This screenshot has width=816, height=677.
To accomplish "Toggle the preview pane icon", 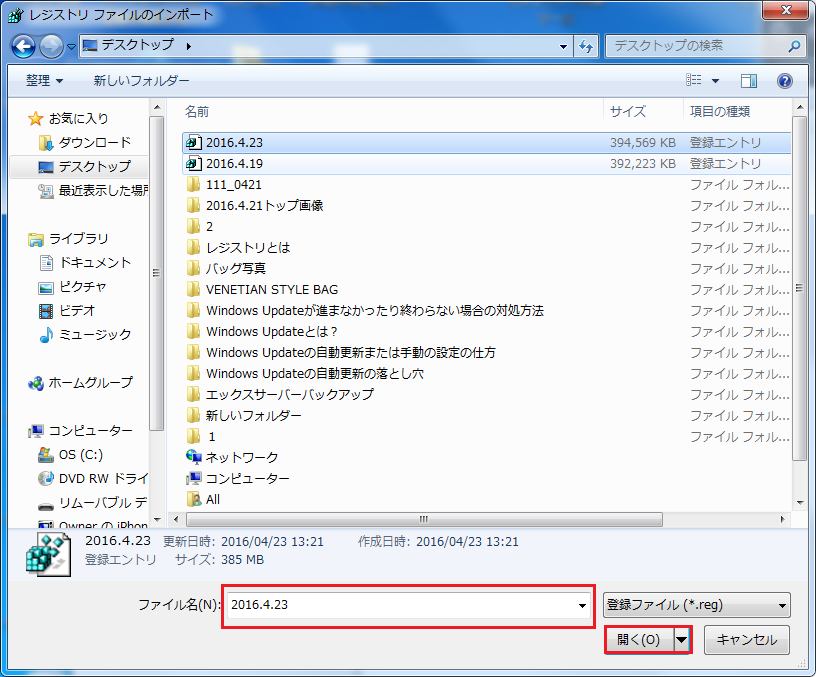I will [x=749, y=81].
